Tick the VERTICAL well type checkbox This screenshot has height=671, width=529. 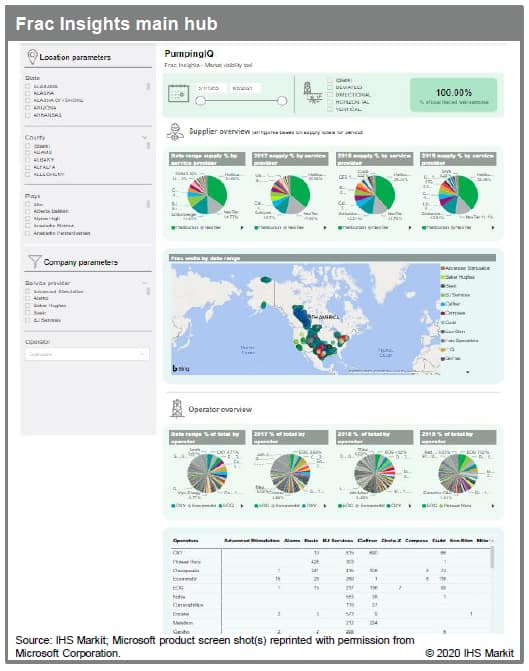pos(330,109)
